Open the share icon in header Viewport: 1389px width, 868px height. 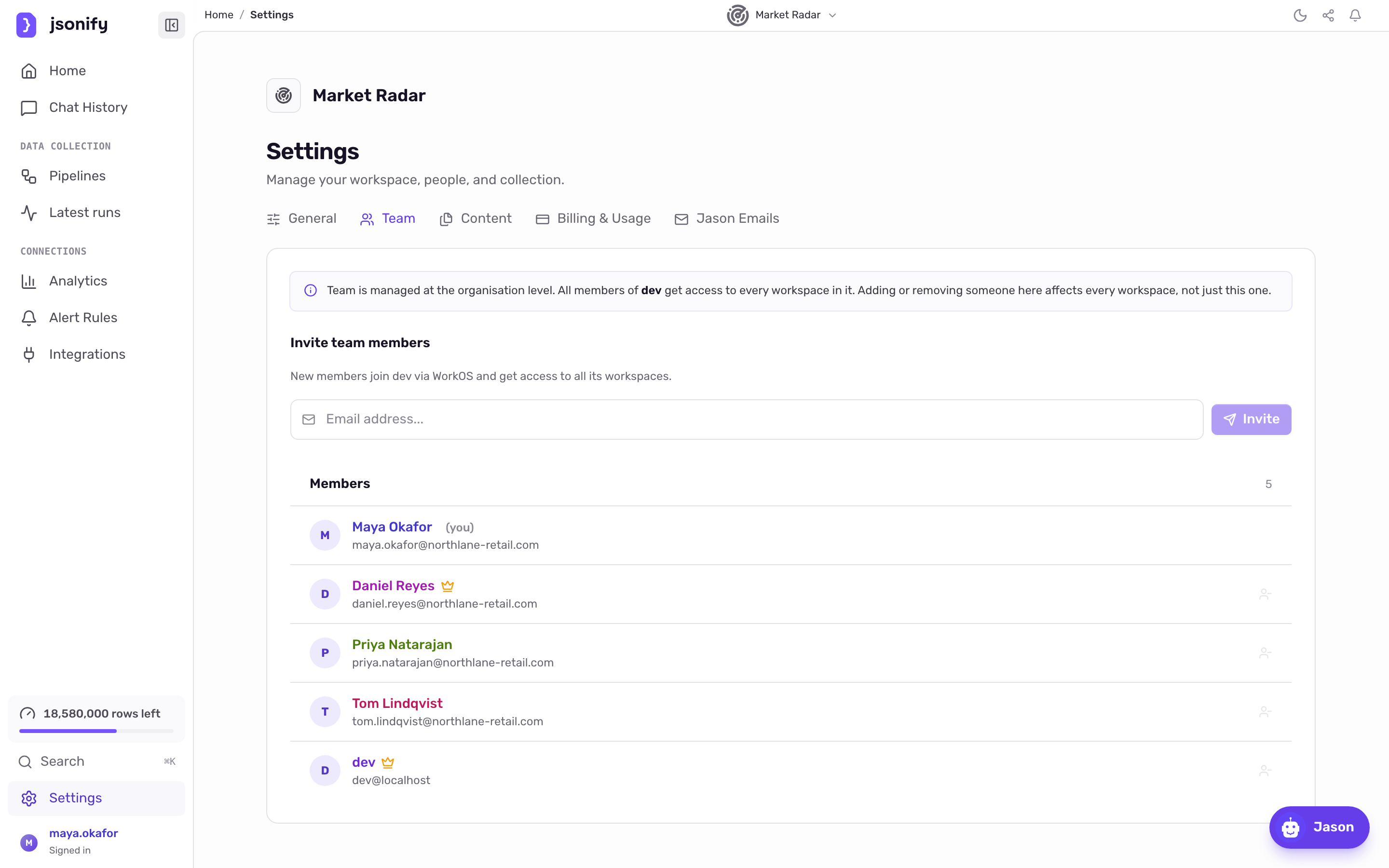1328,15
